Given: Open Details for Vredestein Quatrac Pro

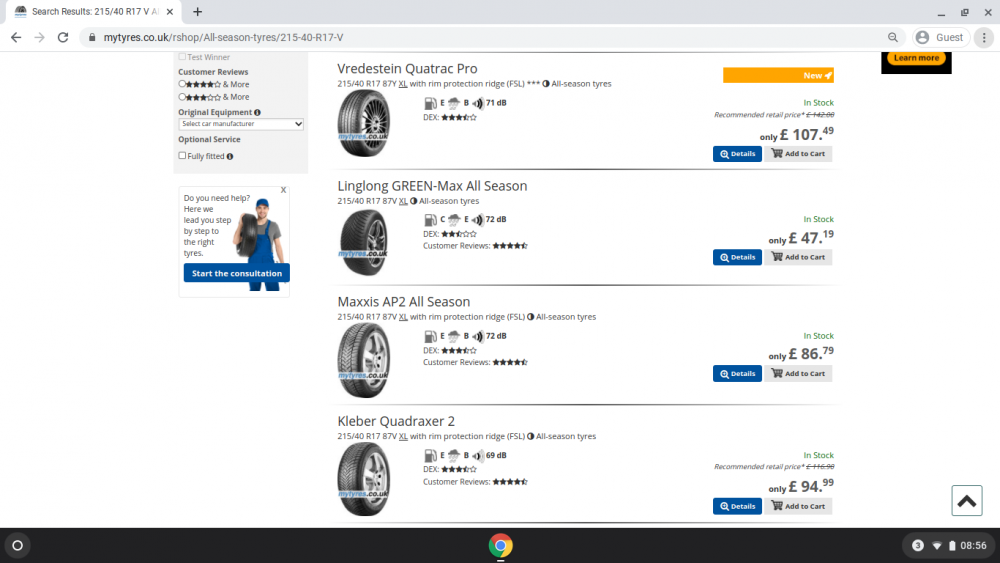Looking at the screenshot, I should [x=737, y=154].
